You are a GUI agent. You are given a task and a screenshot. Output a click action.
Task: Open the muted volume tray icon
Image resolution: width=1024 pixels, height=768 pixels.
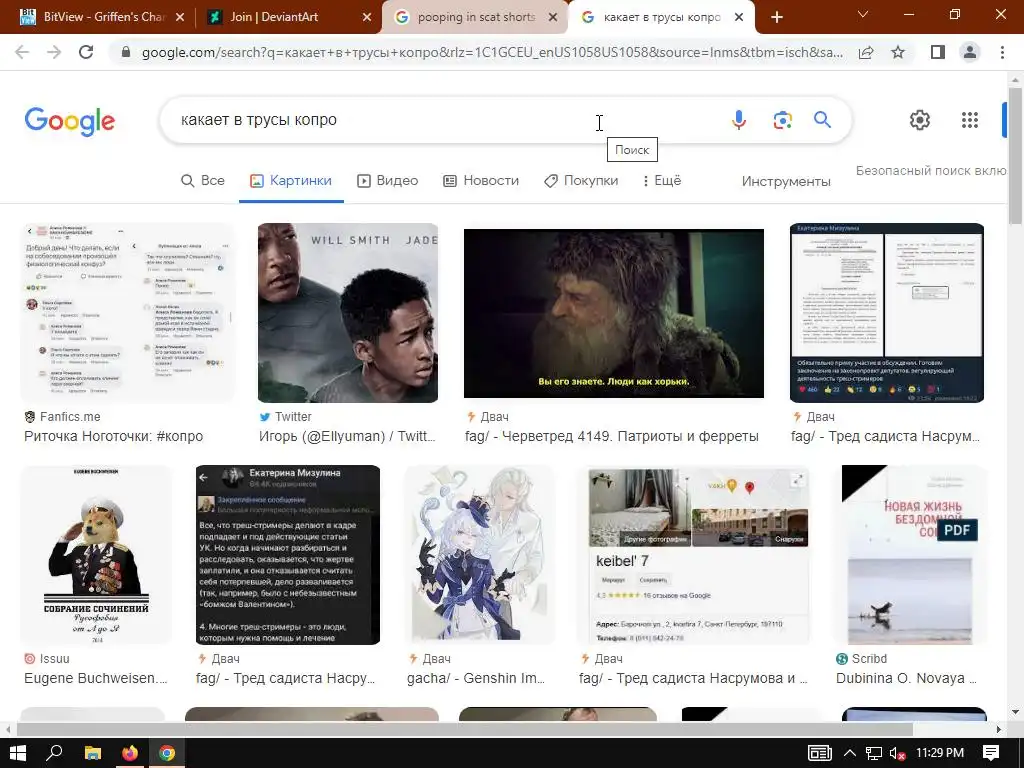pos(897,753)
